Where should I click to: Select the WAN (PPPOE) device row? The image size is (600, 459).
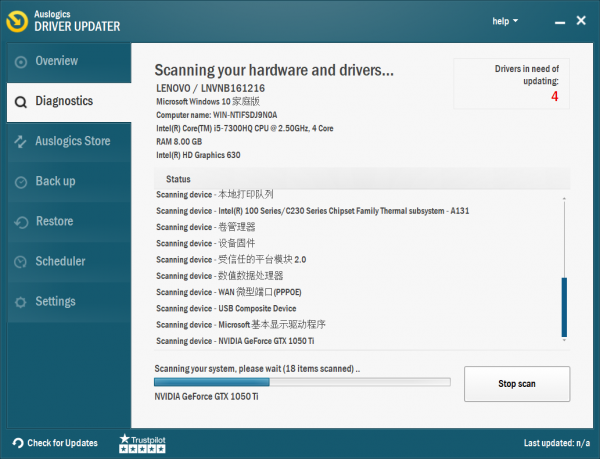tap(228, 292)
